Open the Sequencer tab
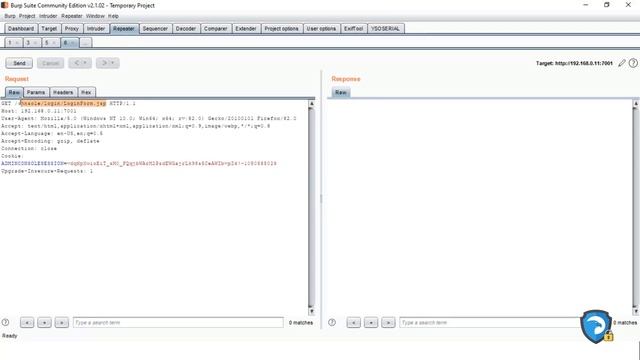 155,29
